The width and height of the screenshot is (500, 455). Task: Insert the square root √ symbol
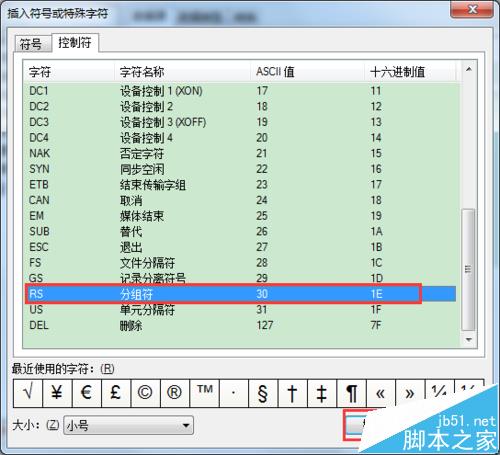(x=28, y=393)
